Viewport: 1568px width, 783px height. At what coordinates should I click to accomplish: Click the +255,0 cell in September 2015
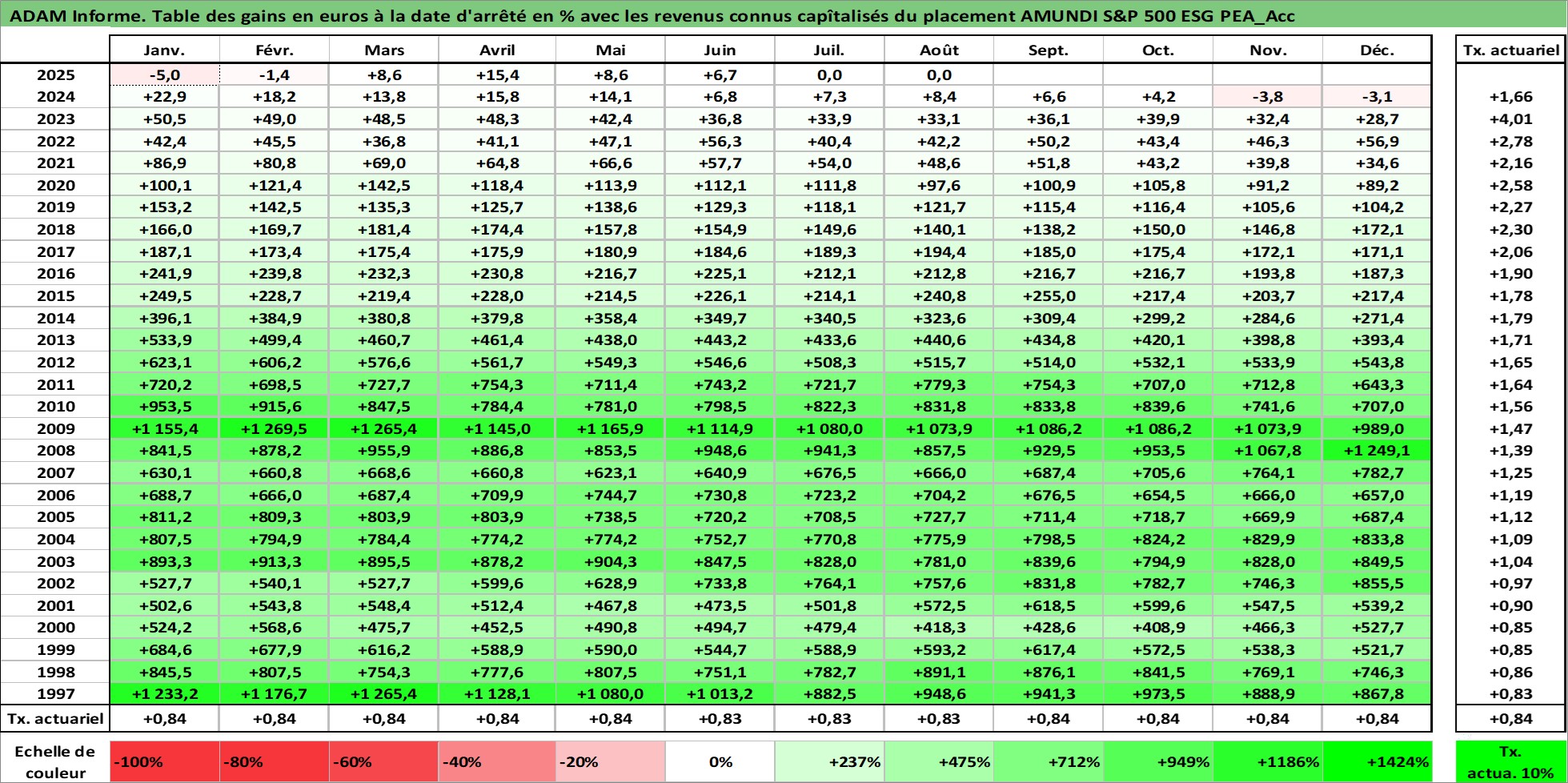[1048, 296]
